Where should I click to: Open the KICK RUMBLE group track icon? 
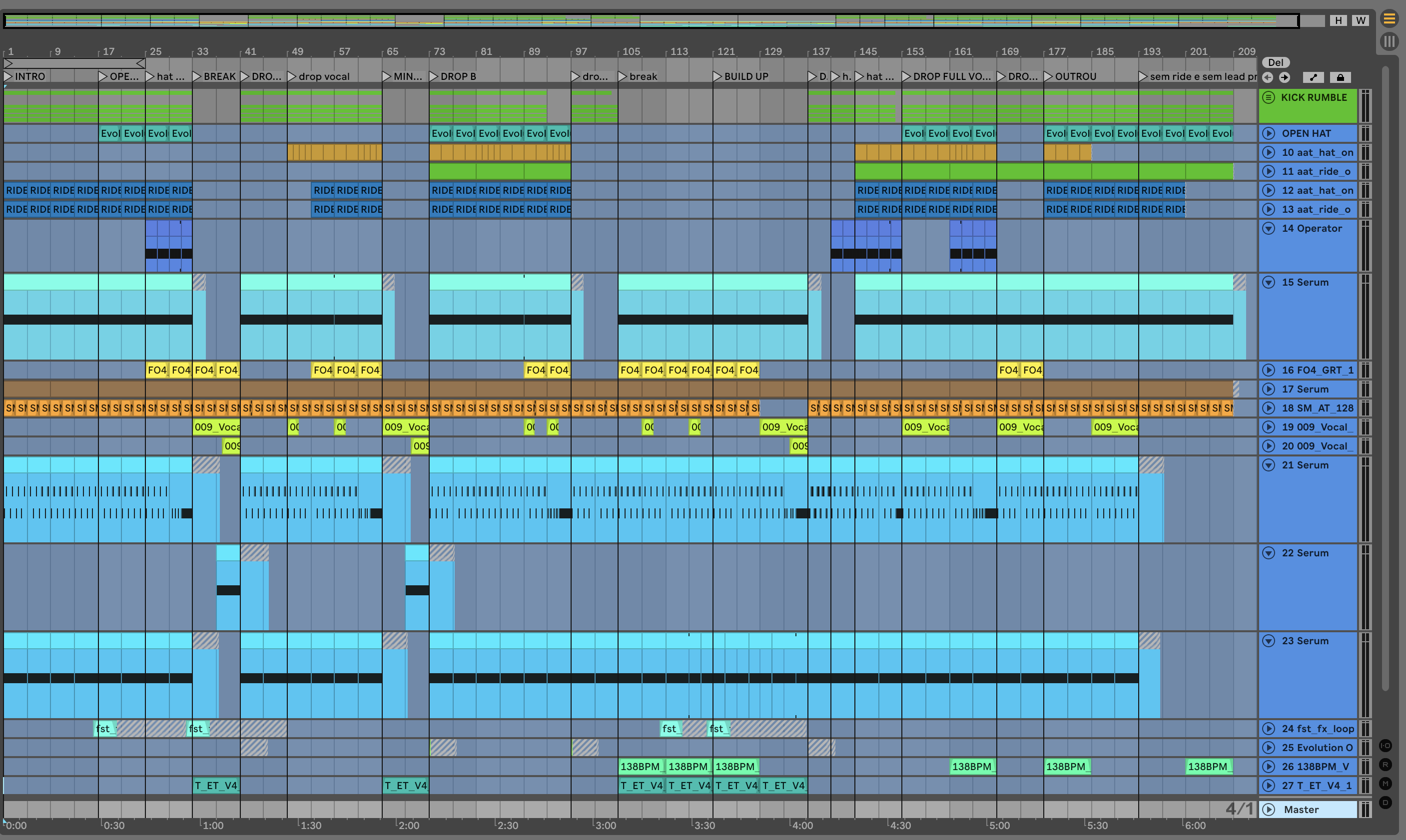coord(1269,97)
